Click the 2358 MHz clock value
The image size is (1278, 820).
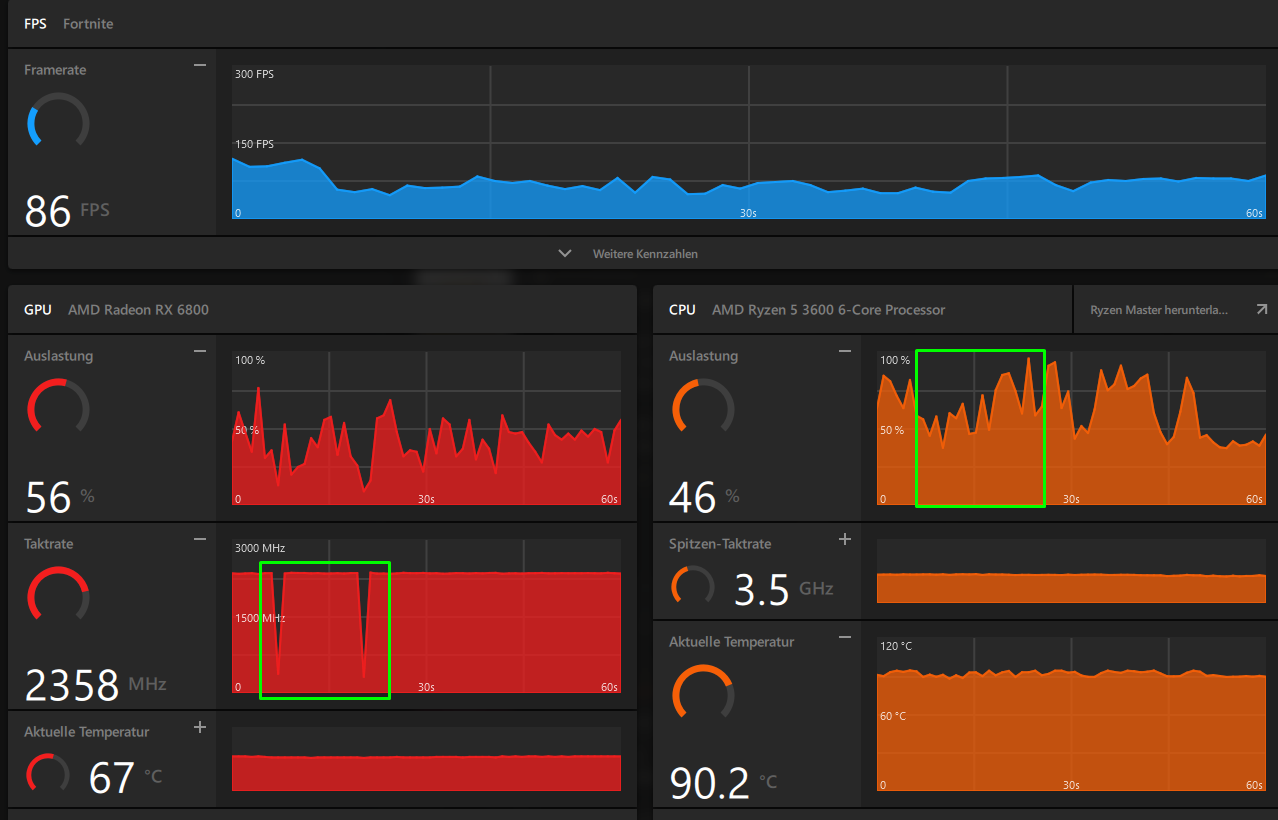point(95,685)
